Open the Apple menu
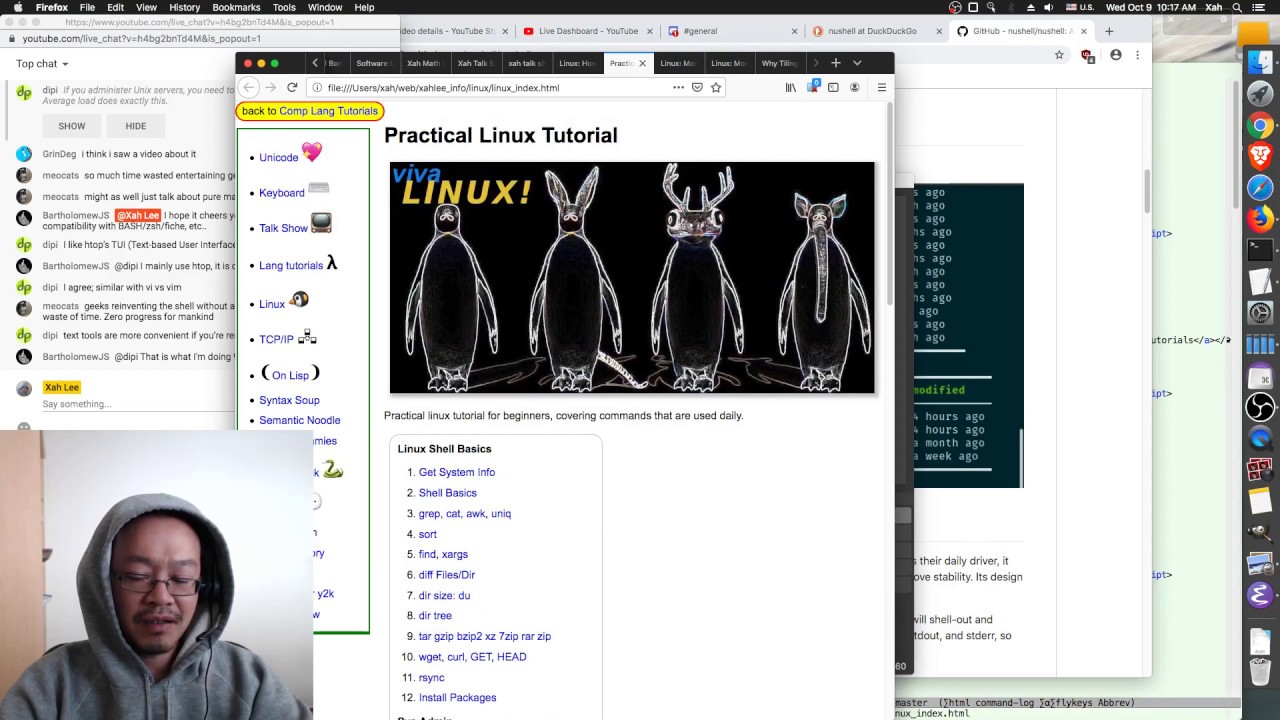 pos(17,7)
